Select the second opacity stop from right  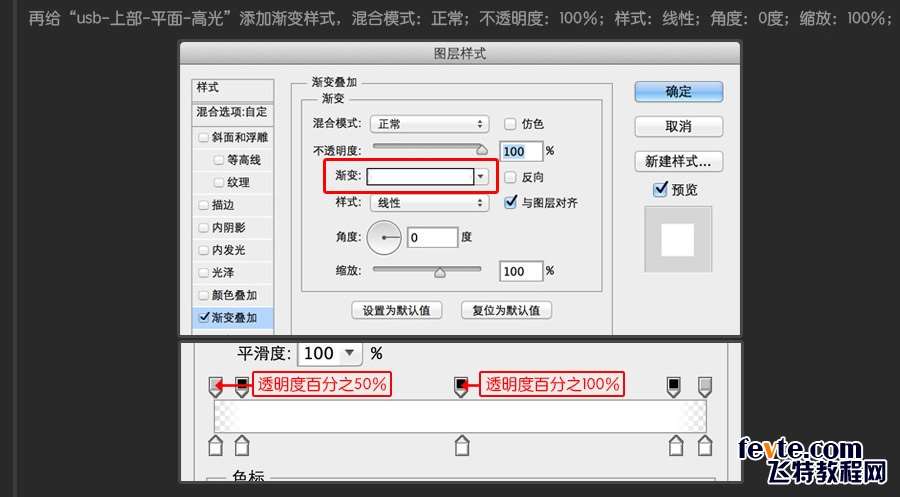click(x=674, y=386)
